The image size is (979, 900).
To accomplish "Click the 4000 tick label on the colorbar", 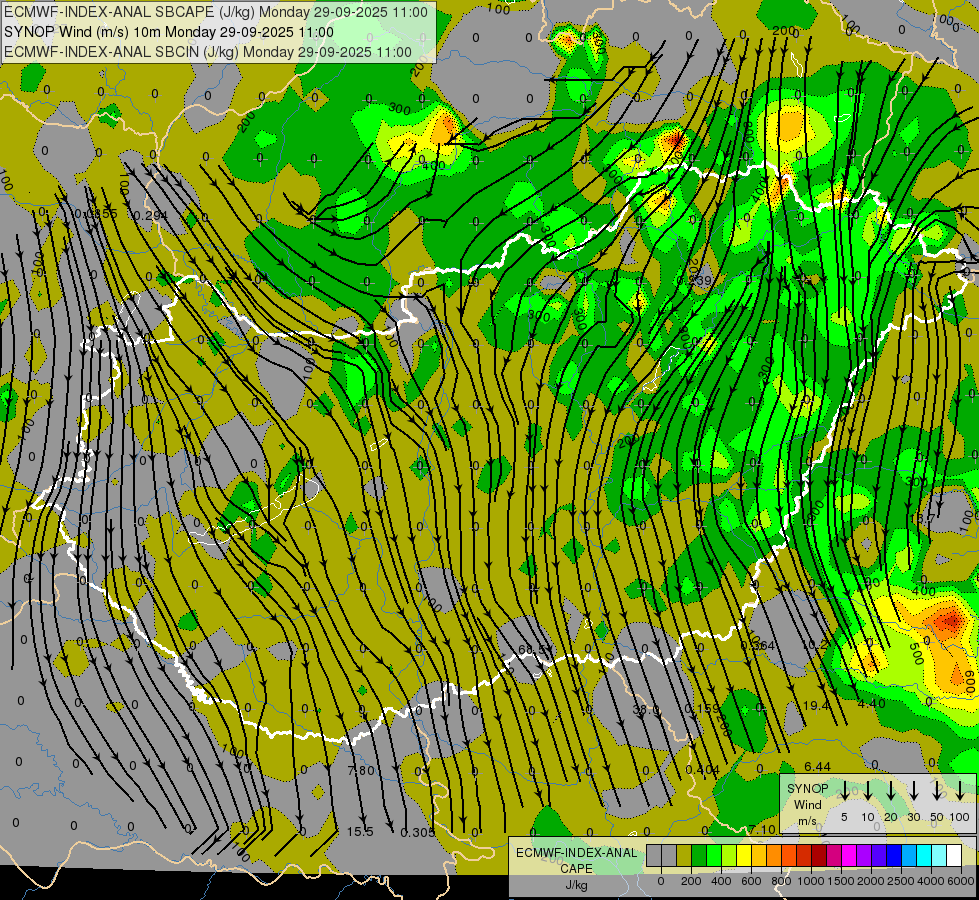I will coord(930,881).
